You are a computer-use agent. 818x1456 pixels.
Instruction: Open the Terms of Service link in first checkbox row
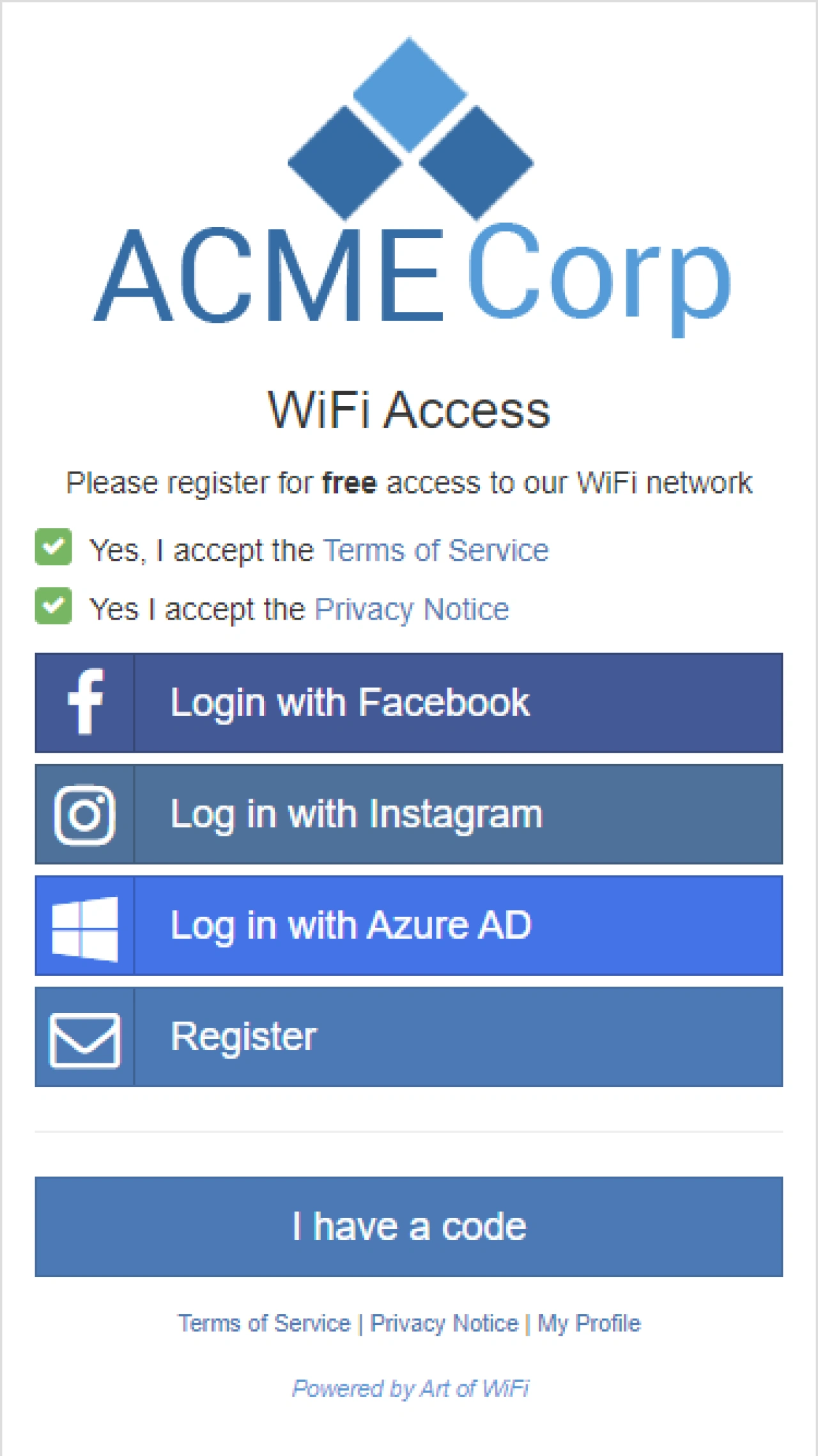[x=435, y=550]
